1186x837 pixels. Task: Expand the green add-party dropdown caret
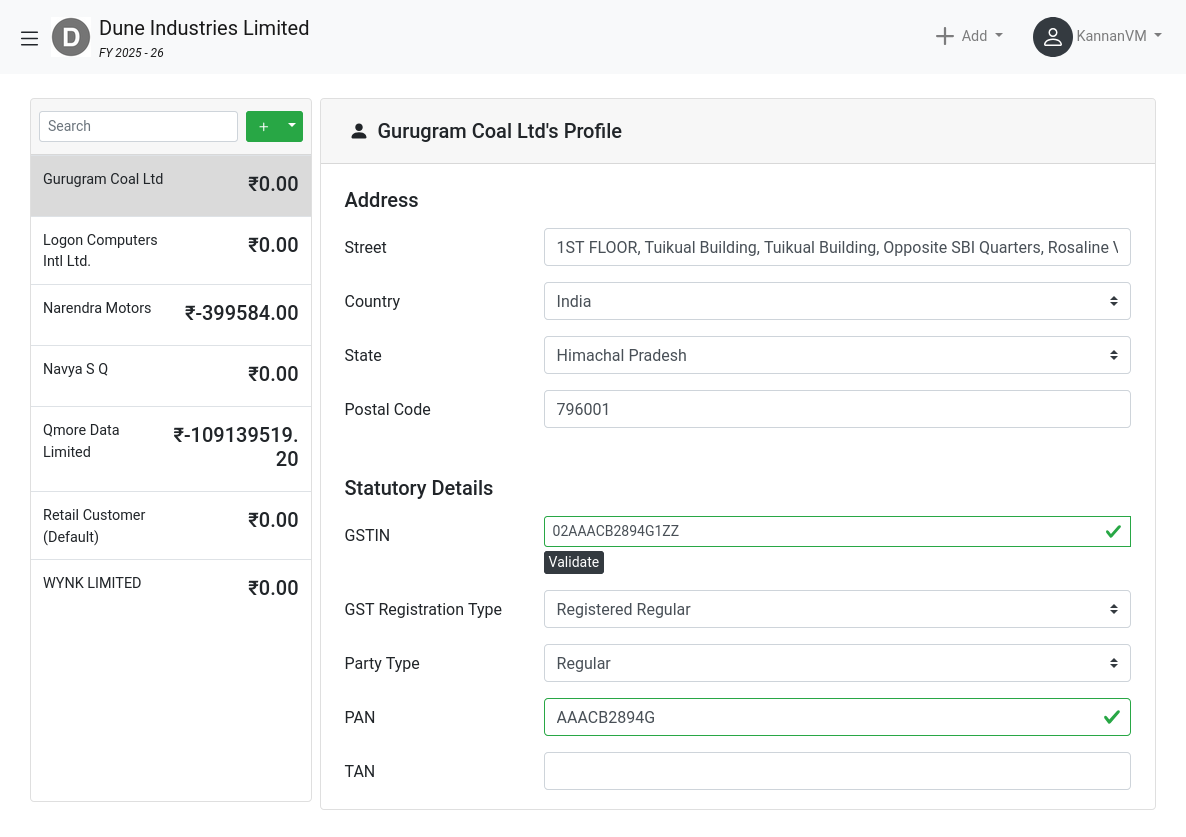tap(292, 126)
